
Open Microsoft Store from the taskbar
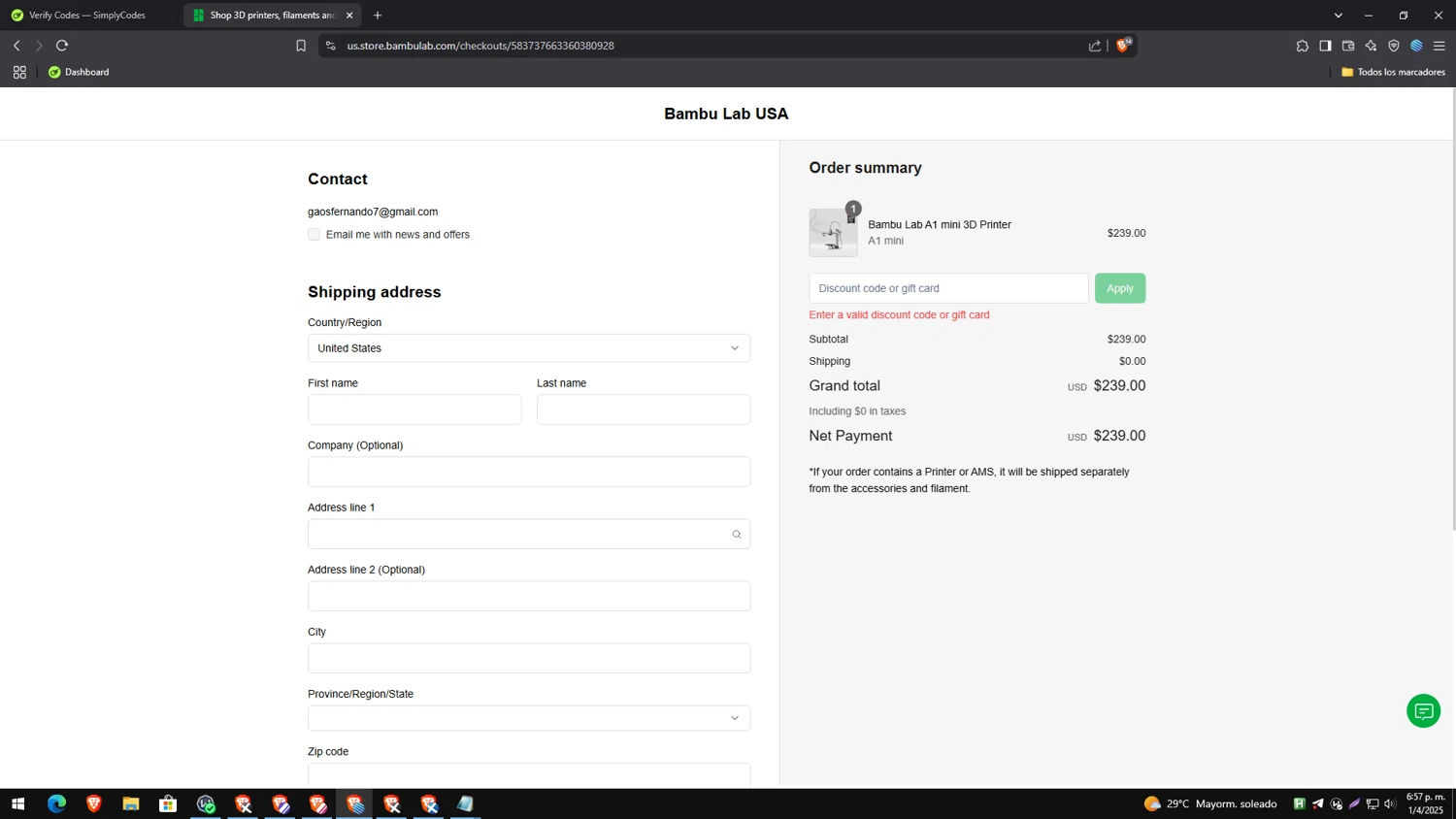[x=168, y=803]
